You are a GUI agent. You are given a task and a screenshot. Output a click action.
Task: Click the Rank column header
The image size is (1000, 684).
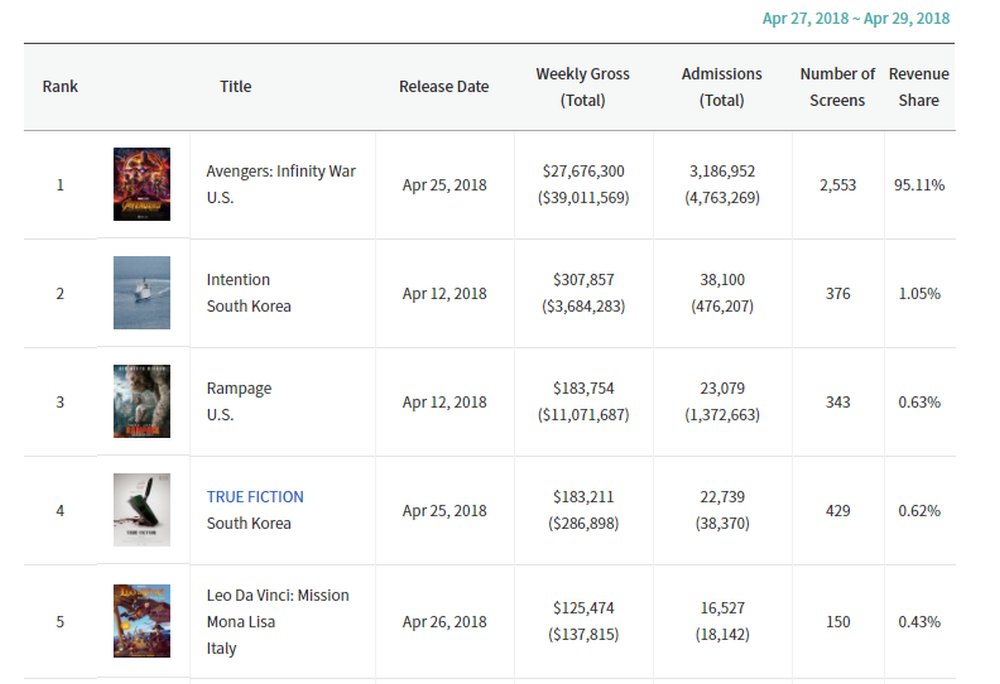click(60, 87)
